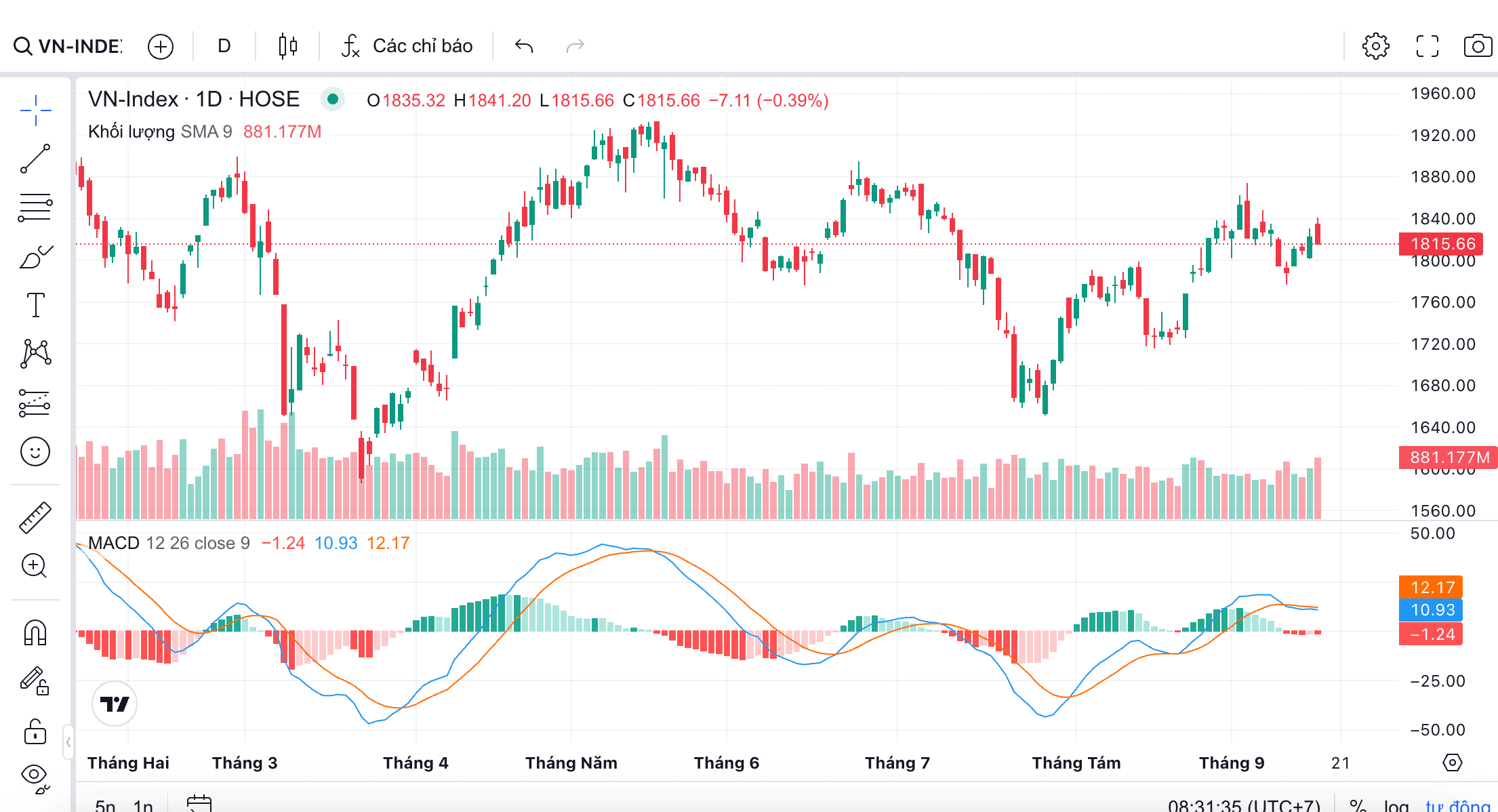Select the 5n date range
The height and width of the screenshot is (812, 1498).
point(105,805)
